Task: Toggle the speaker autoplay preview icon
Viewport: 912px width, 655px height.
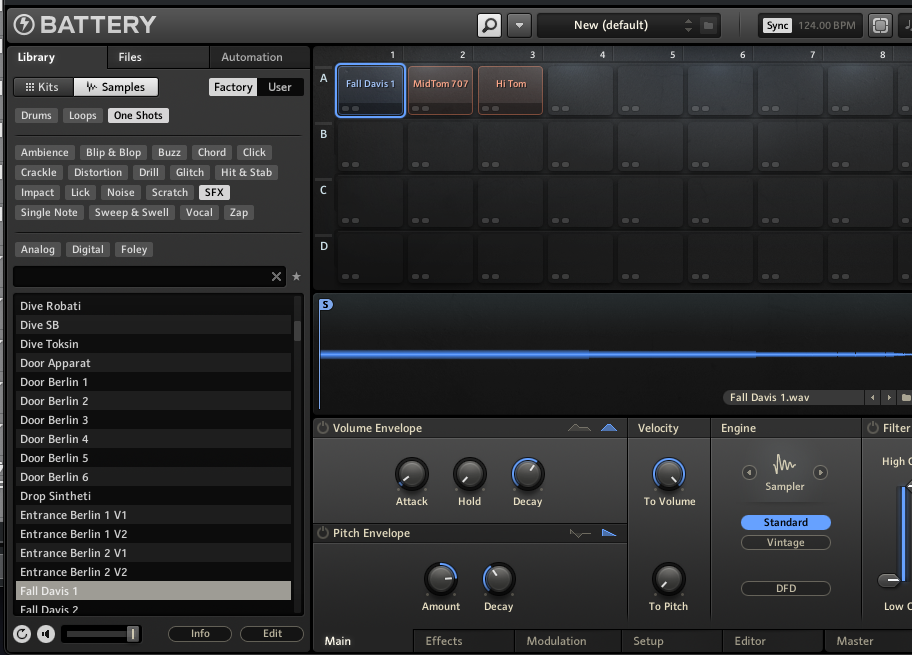Action: (x=46, y=634)
